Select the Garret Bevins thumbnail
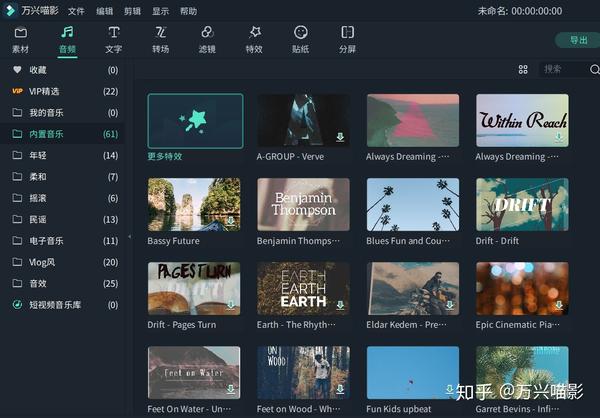This screenshot has width=600, height=418. [522, 372]
